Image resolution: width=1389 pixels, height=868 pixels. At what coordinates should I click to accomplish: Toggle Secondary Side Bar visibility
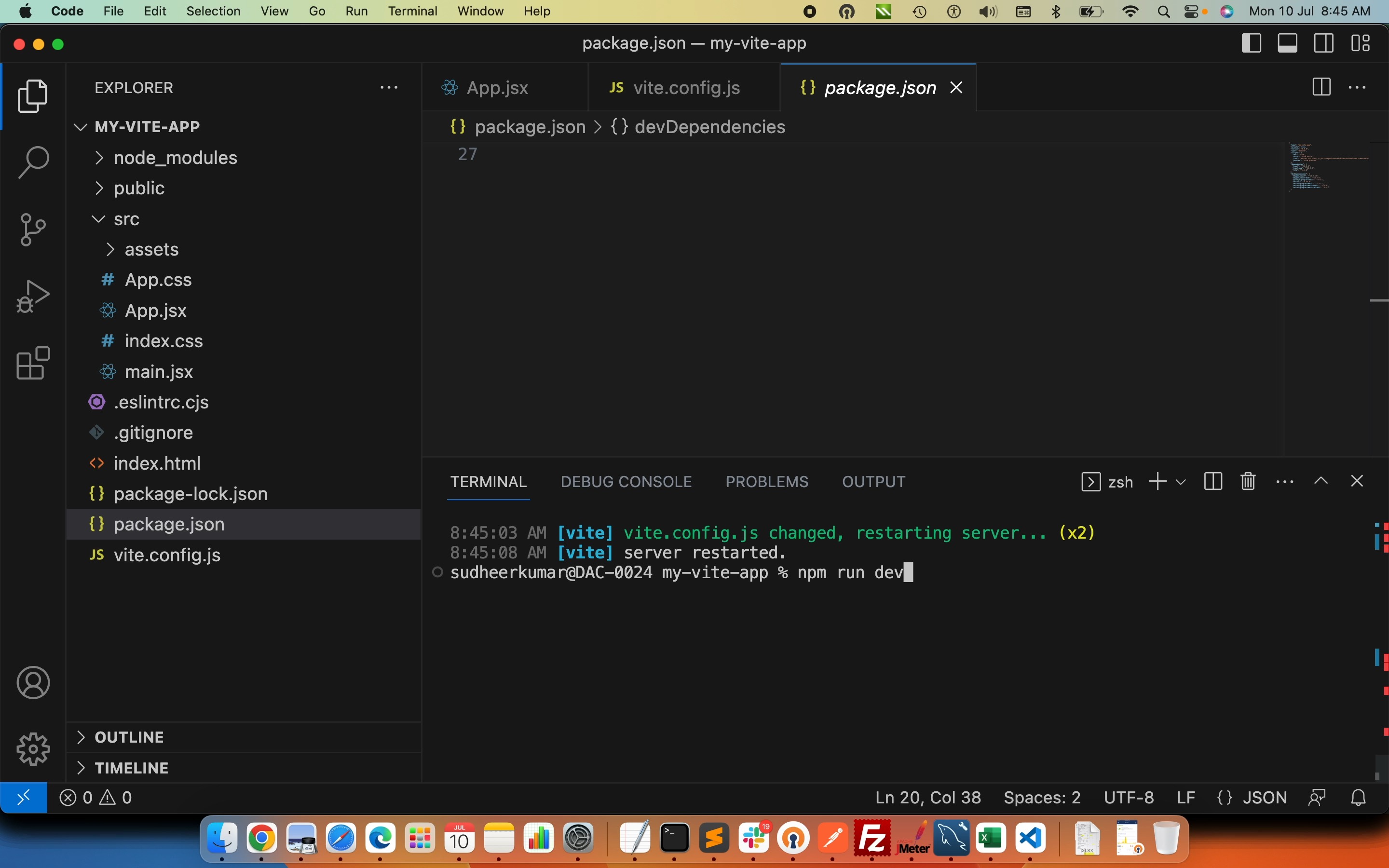1323,43
